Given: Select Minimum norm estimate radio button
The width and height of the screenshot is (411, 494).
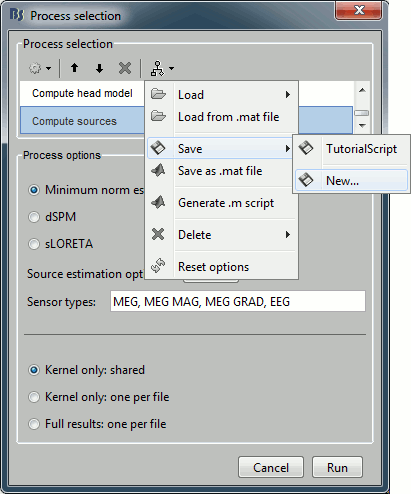Looking at the screenshot, I should pyautogui.click(x=34, y=190).
